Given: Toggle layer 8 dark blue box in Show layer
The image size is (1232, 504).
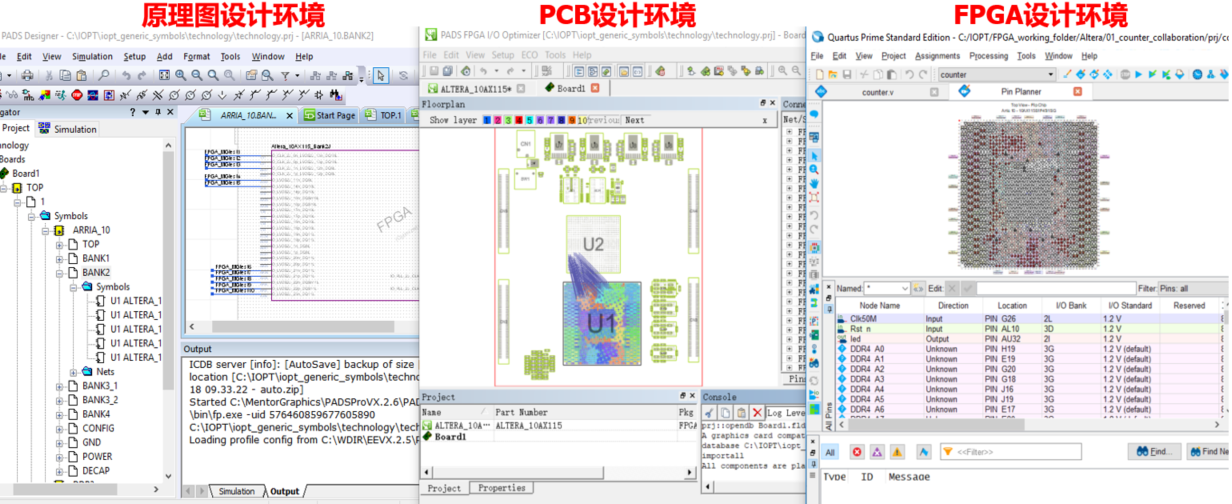Looking at the screenshot, I should 562,120.
